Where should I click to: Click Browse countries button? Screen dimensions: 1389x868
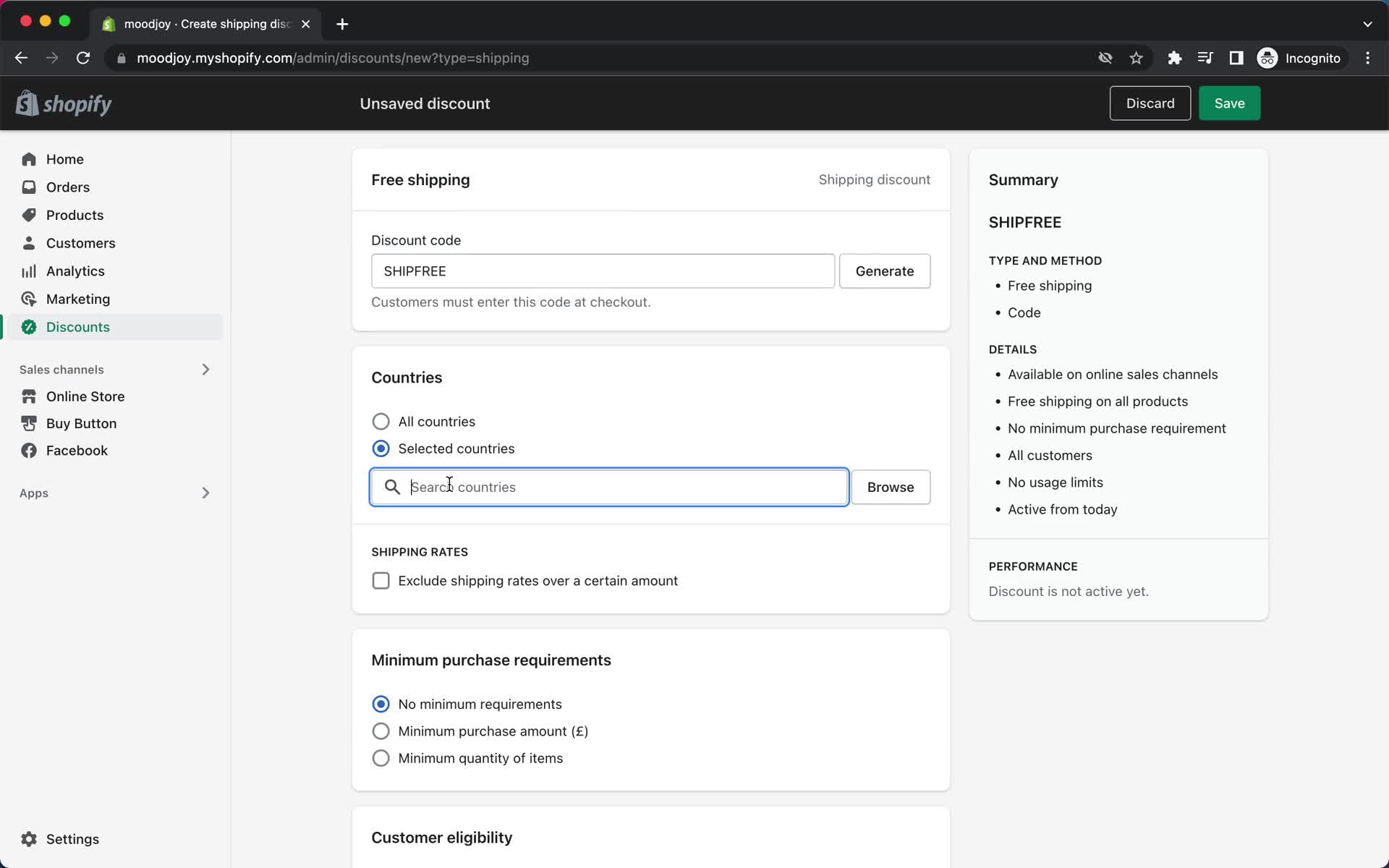(x=890, y=487)
